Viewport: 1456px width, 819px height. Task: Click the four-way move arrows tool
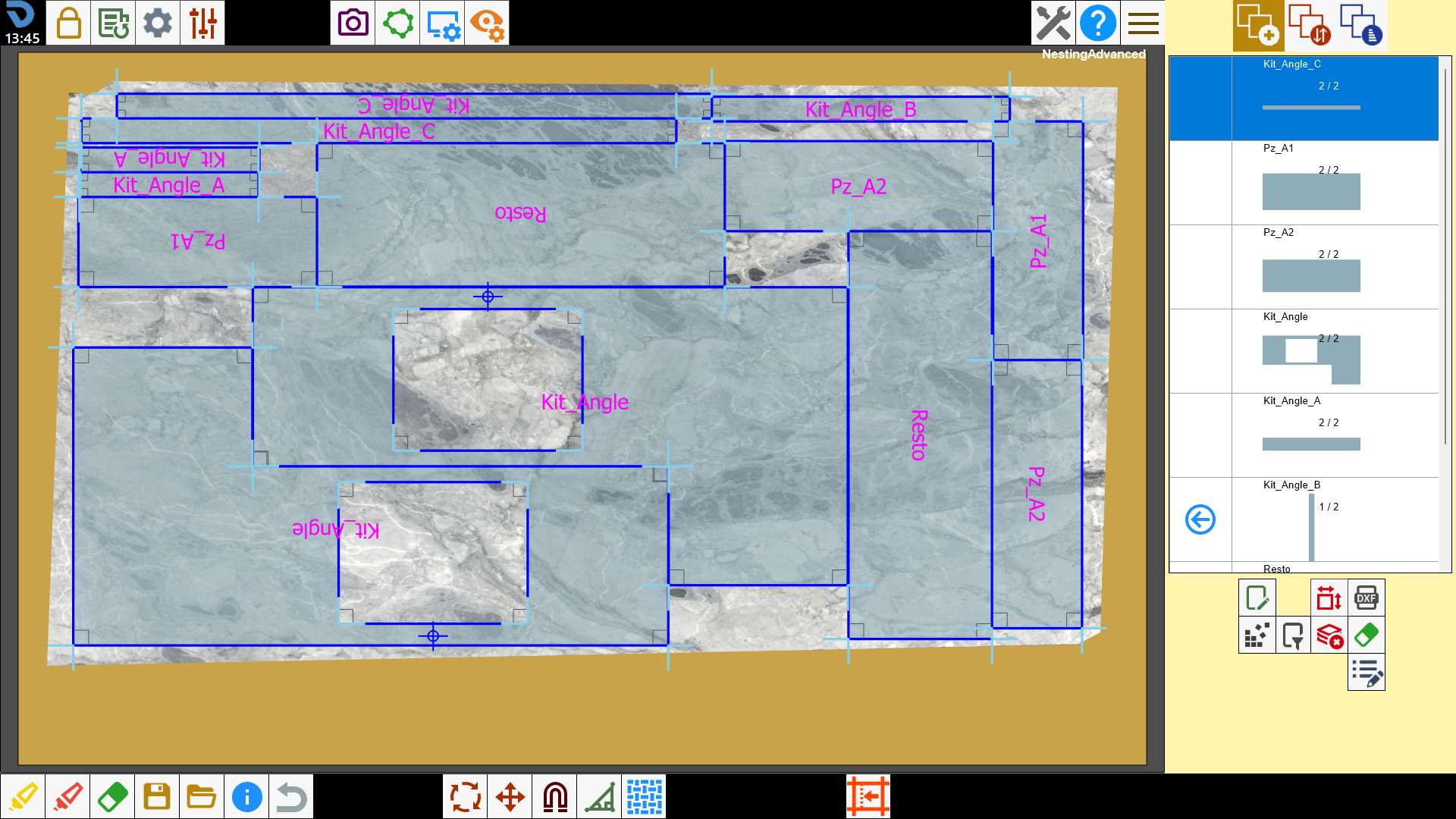[x=510, y=796]
